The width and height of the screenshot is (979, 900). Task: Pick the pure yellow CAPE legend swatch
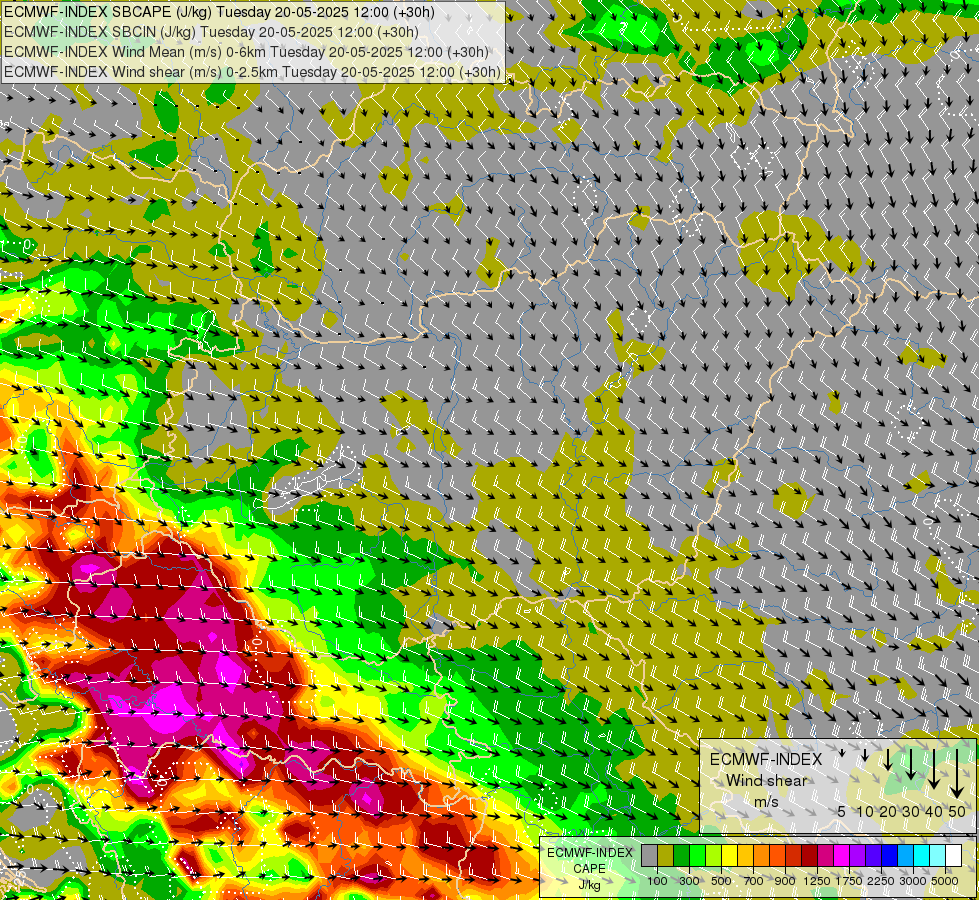coord(729,856)
